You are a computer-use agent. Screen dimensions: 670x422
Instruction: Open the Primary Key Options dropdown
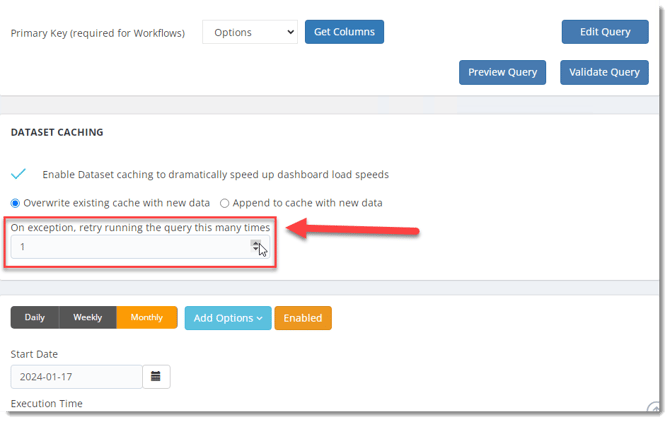point(249,32)
